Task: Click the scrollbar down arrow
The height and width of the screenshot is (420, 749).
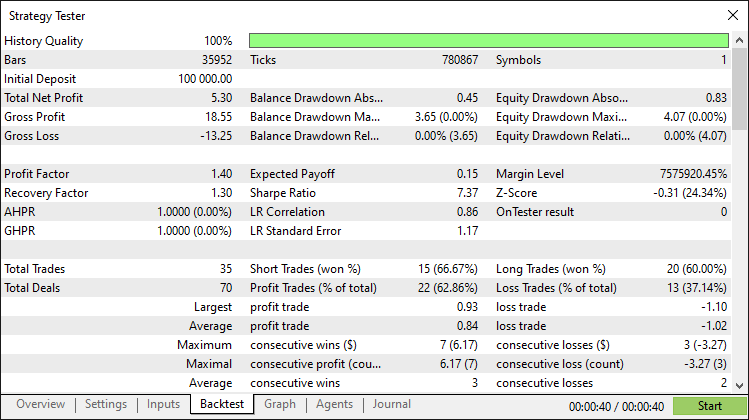Action: 740,385
